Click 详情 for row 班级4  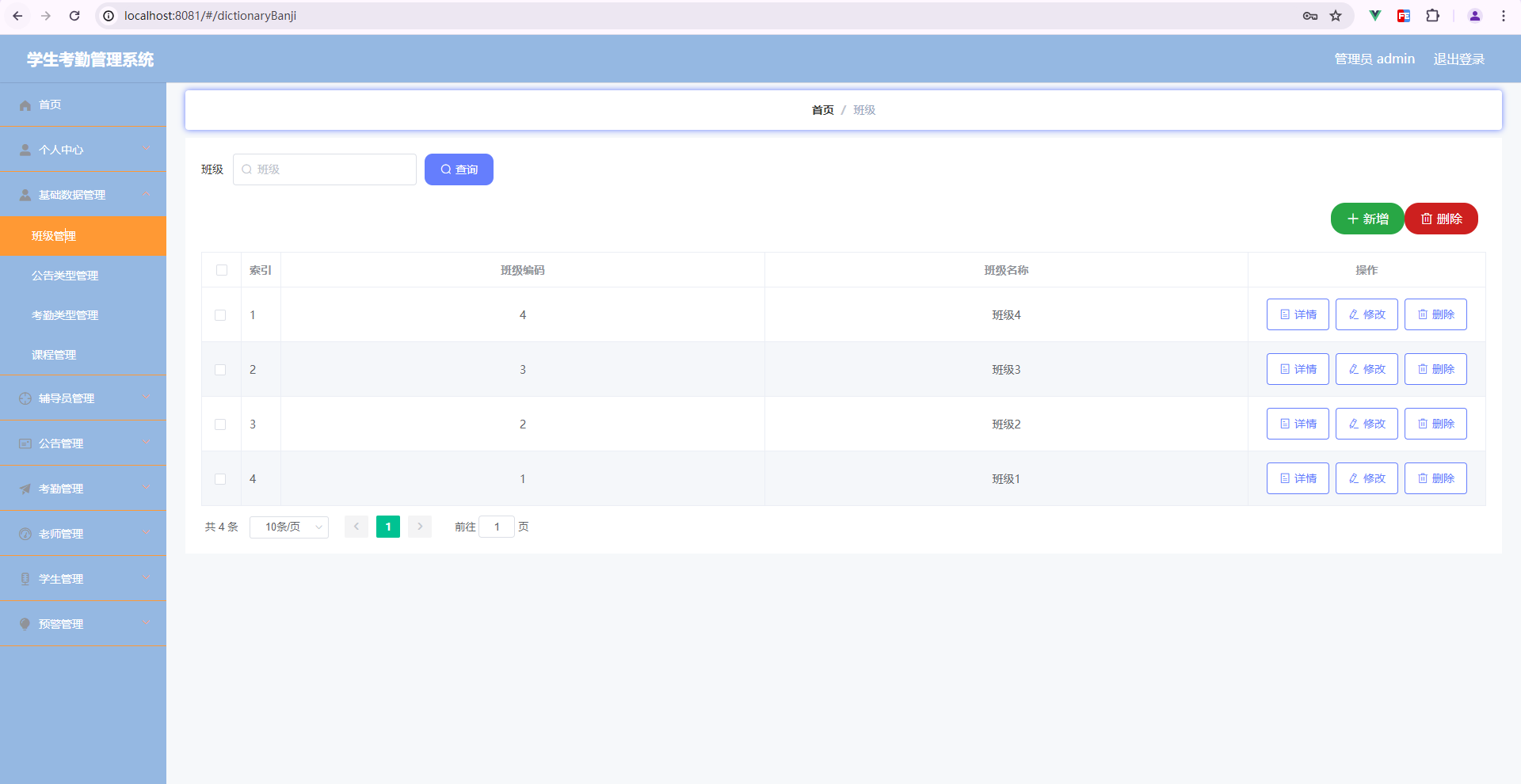click(x=1298, y=314)
